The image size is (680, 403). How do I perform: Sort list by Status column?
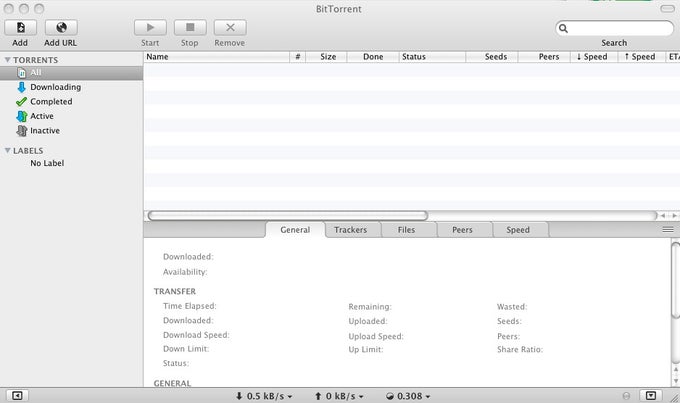(x=432, y=57)
